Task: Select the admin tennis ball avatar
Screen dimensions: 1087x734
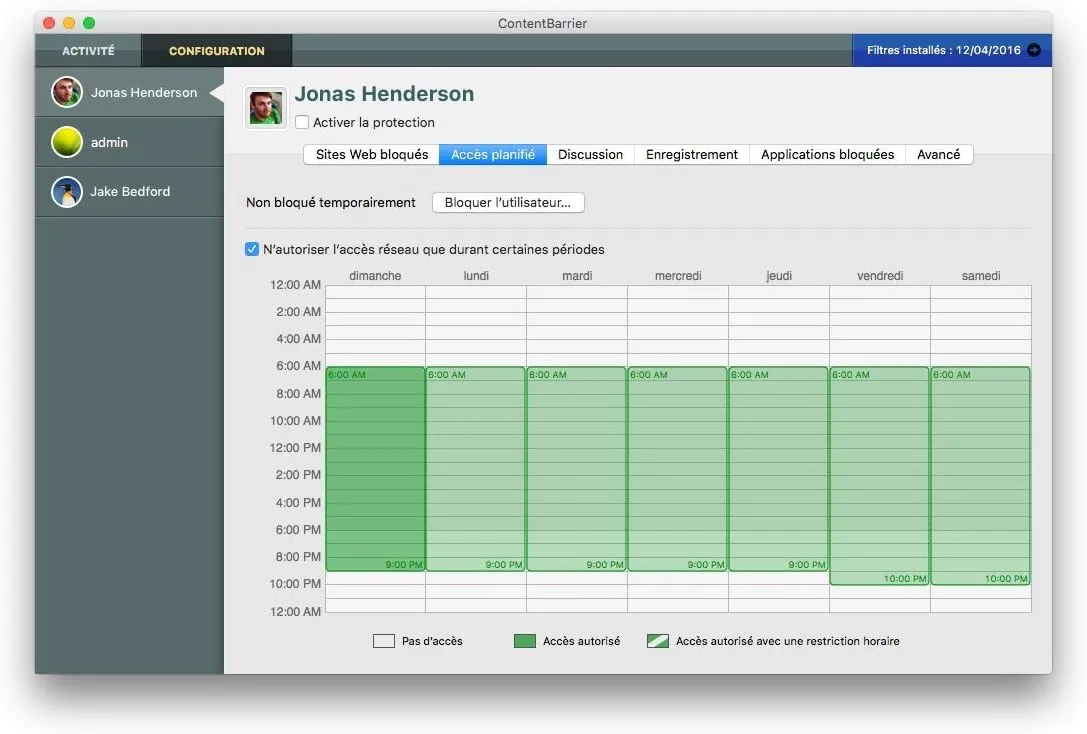Action: tap(67, 142)
